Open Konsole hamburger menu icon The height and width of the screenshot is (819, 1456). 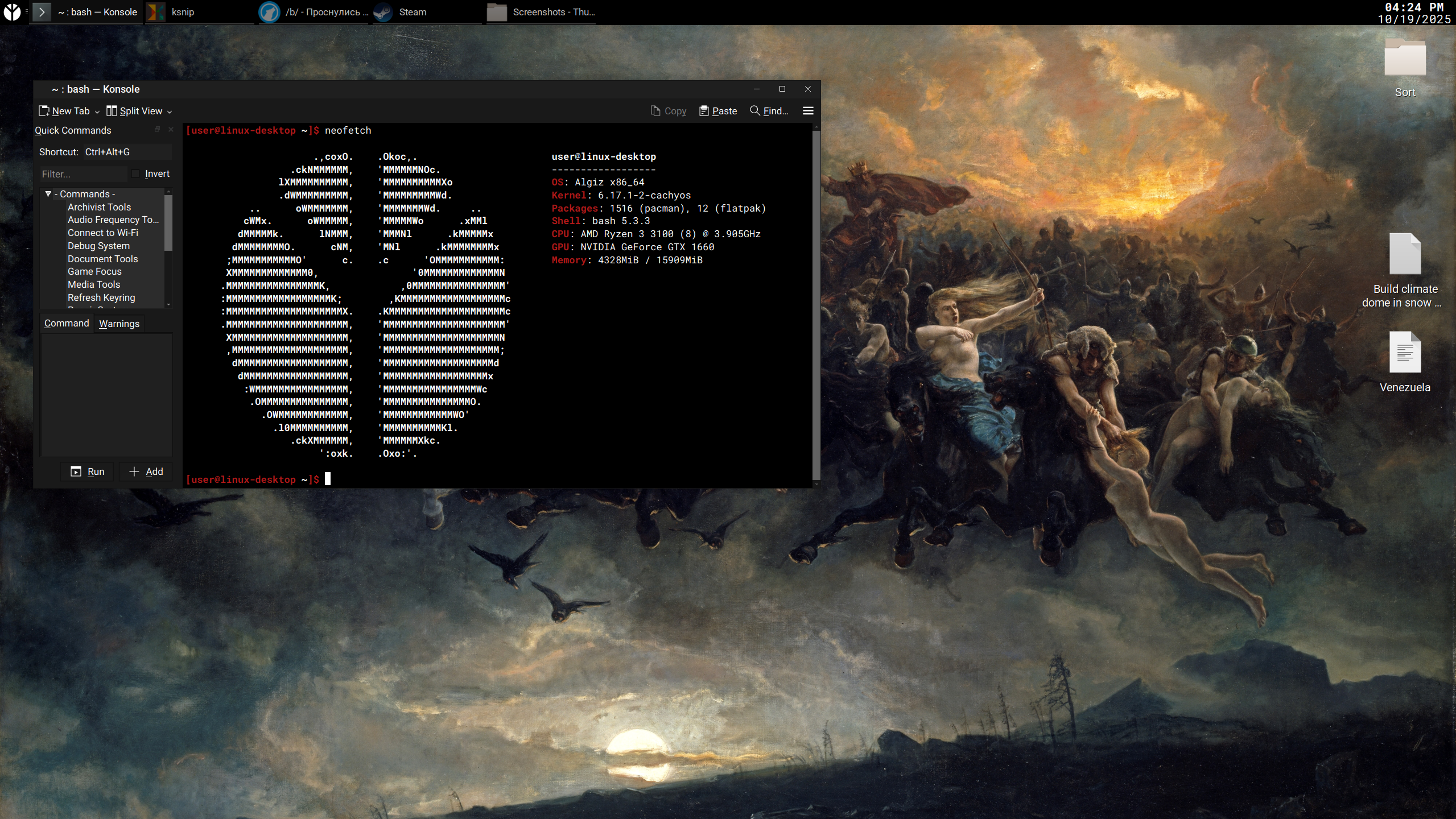pos(807,111)
